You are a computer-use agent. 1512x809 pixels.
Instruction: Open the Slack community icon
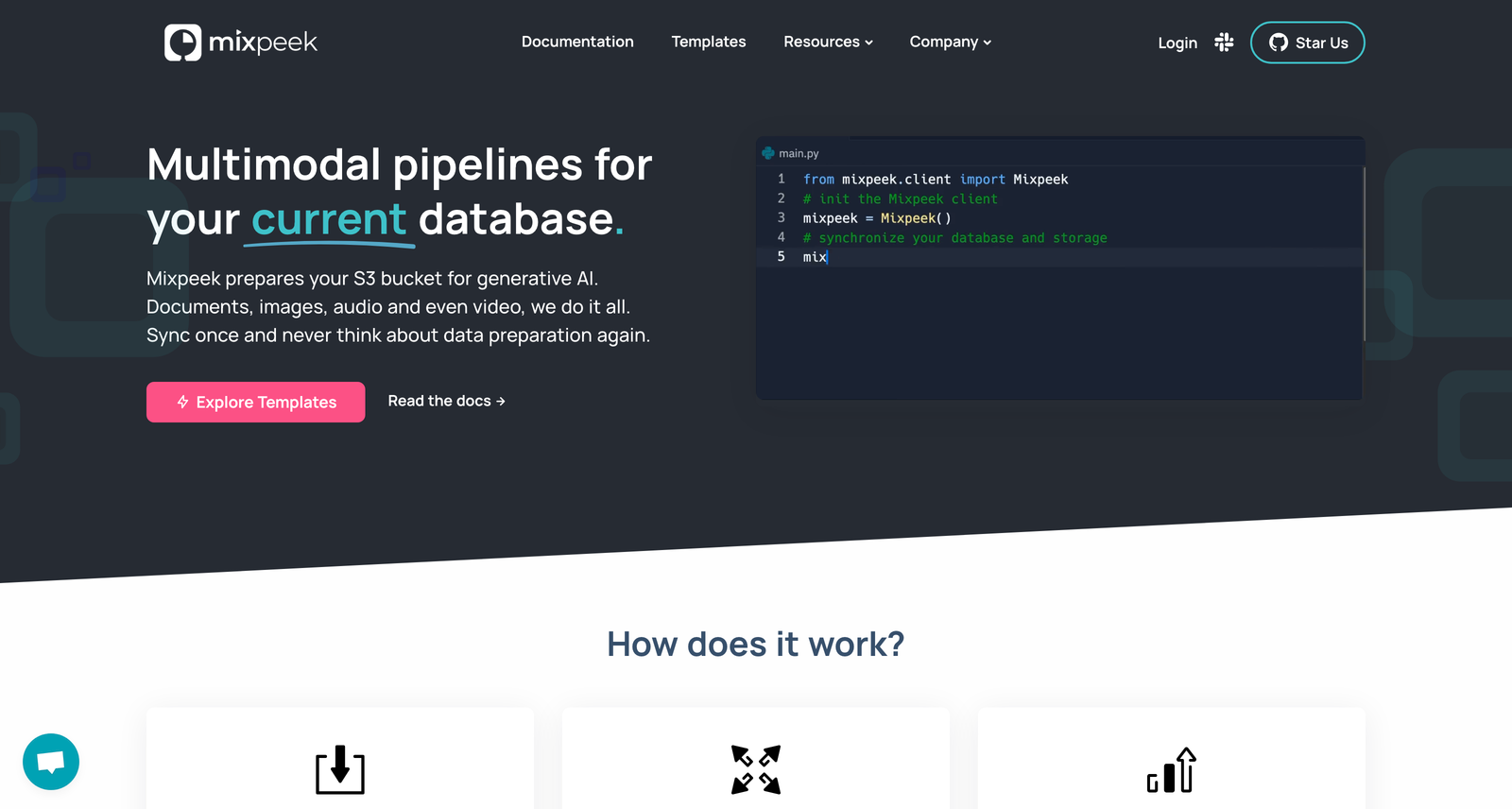[x=1224, y=43]
